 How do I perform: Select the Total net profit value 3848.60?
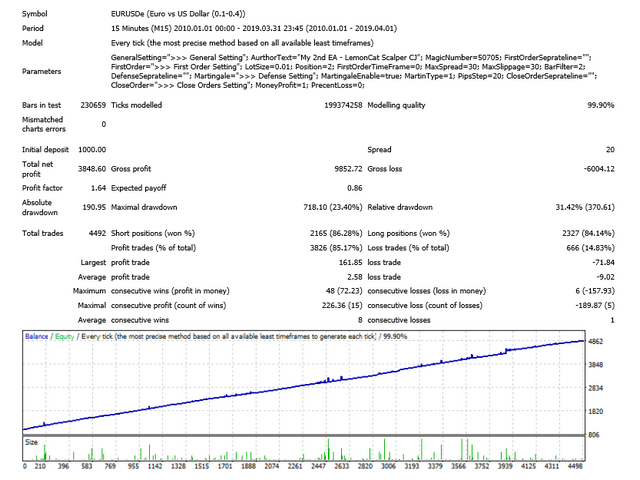[x=92, y=169]
